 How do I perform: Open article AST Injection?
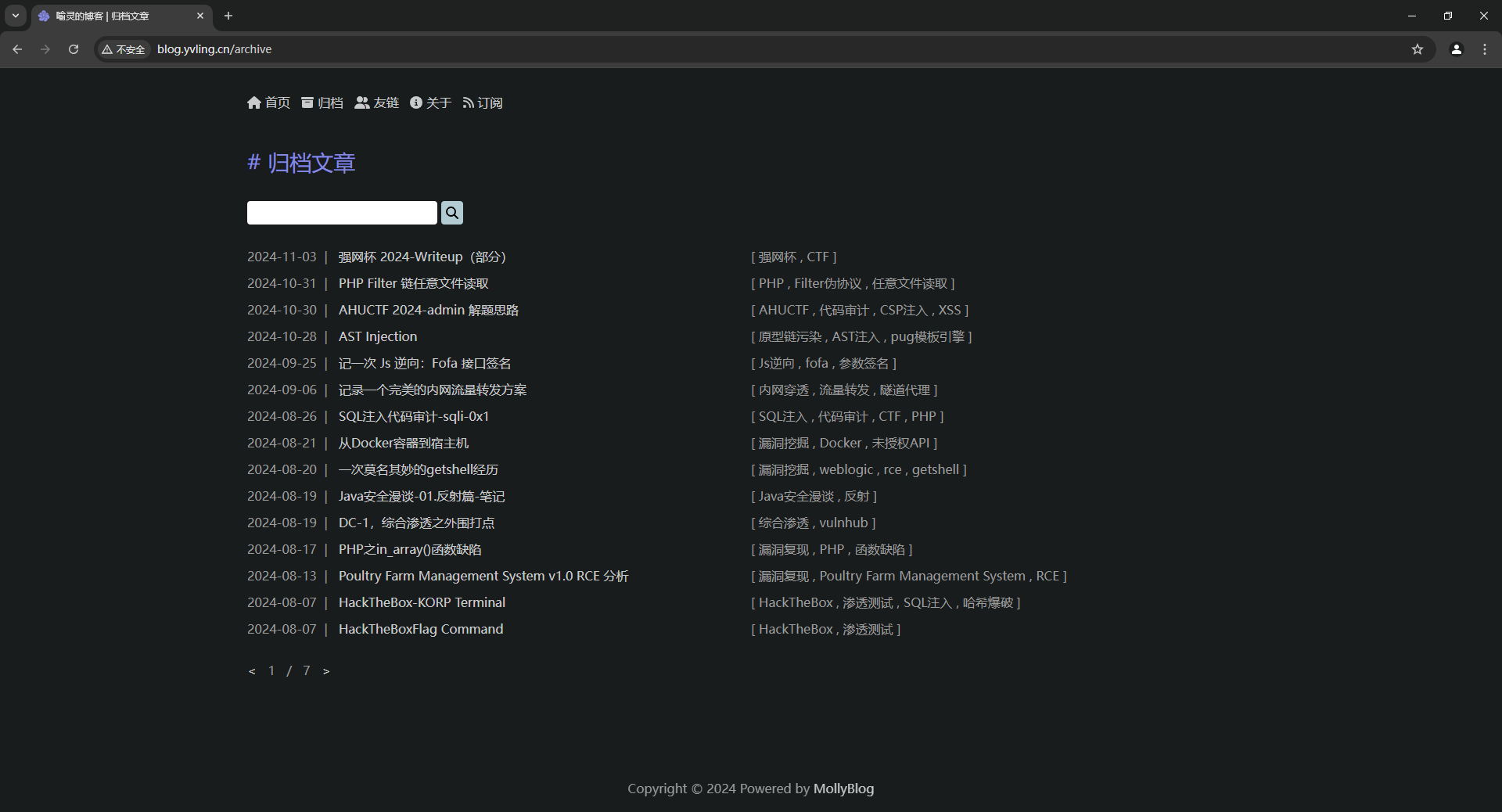tap(377, 336)
